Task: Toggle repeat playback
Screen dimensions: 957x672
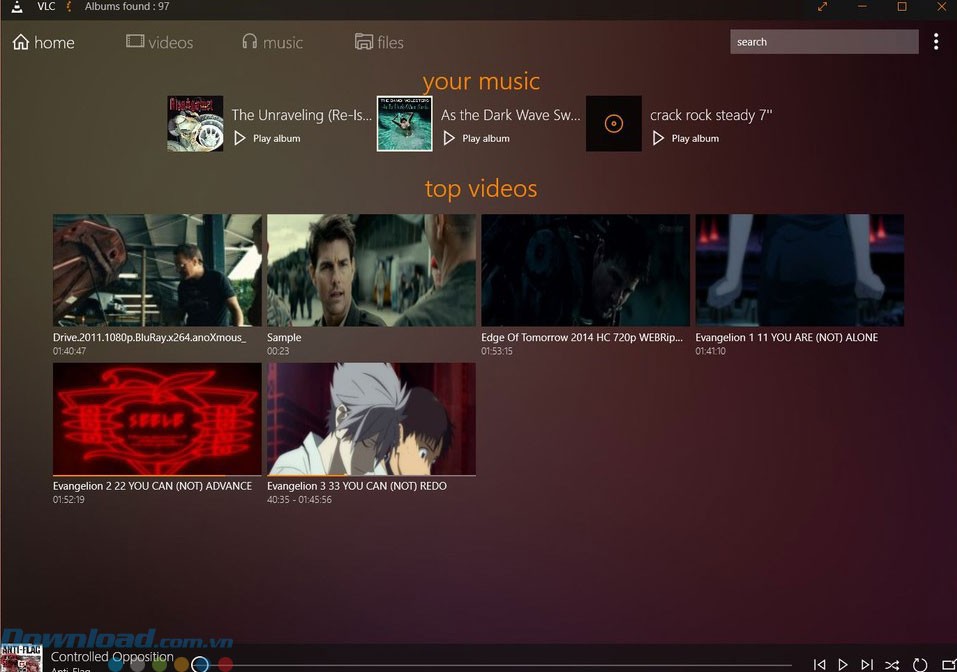Action: 920,664
